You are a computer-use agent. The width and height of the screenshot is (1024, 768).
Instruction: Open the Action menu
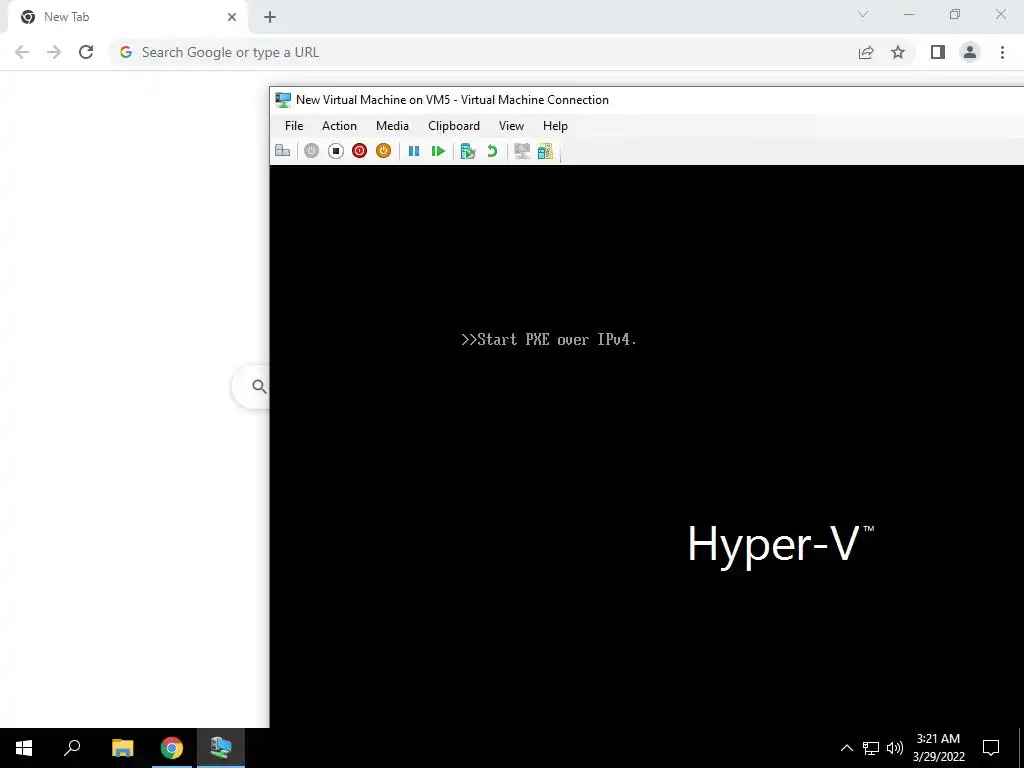coord(340,126)
